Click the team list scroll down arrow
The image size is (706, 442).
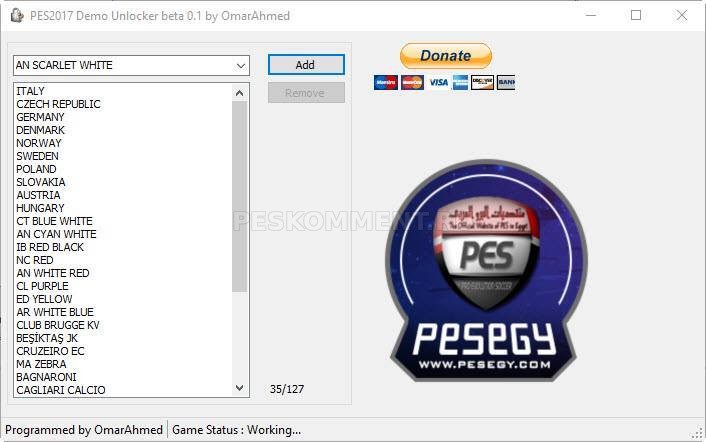pos(240,388)
